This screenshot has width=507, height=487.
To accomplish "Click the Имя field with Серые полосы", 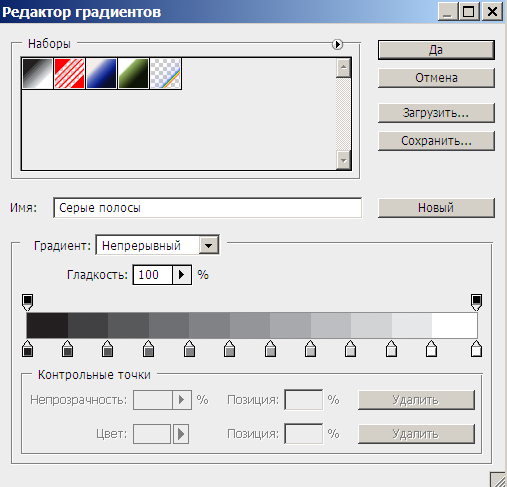I will click(x=208, y=208).
